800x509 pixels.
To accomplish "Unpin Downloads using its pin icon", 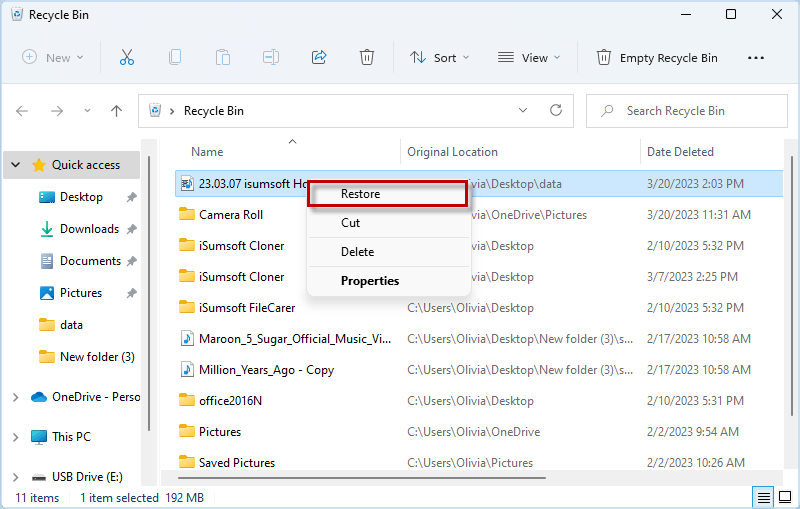I will [x=132, y=229].
